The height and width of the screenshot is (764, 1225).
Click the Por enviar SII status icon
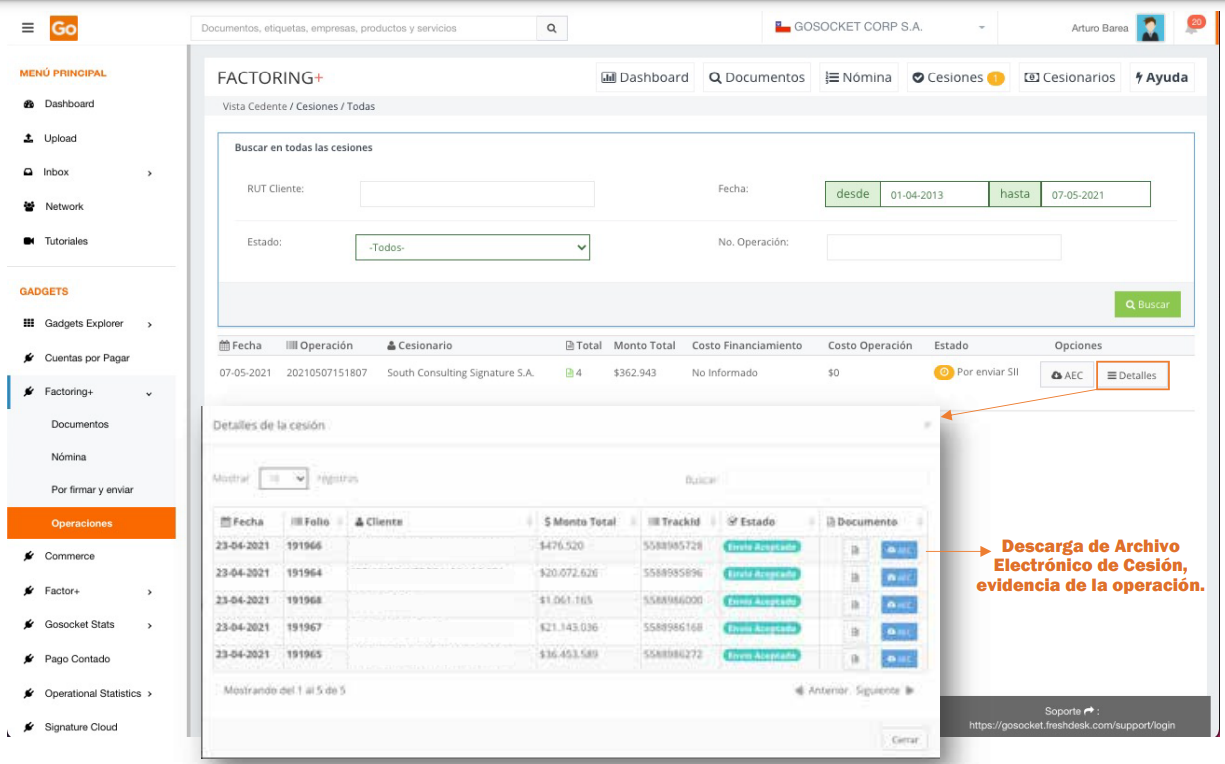943,372
